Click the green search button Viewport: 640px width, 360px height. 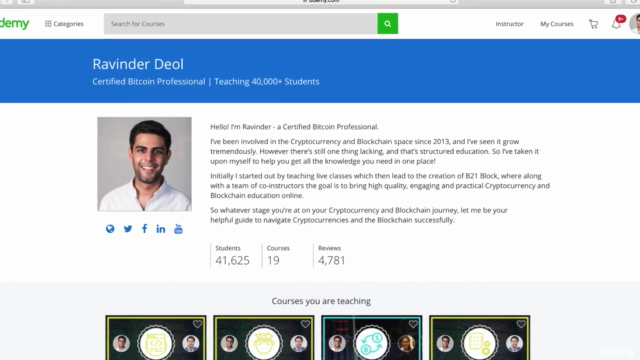387,24
